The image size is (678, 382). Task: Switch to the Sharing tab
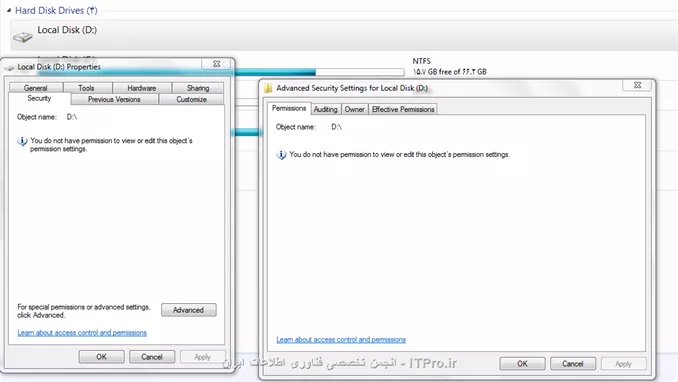(x=198, y=88)
